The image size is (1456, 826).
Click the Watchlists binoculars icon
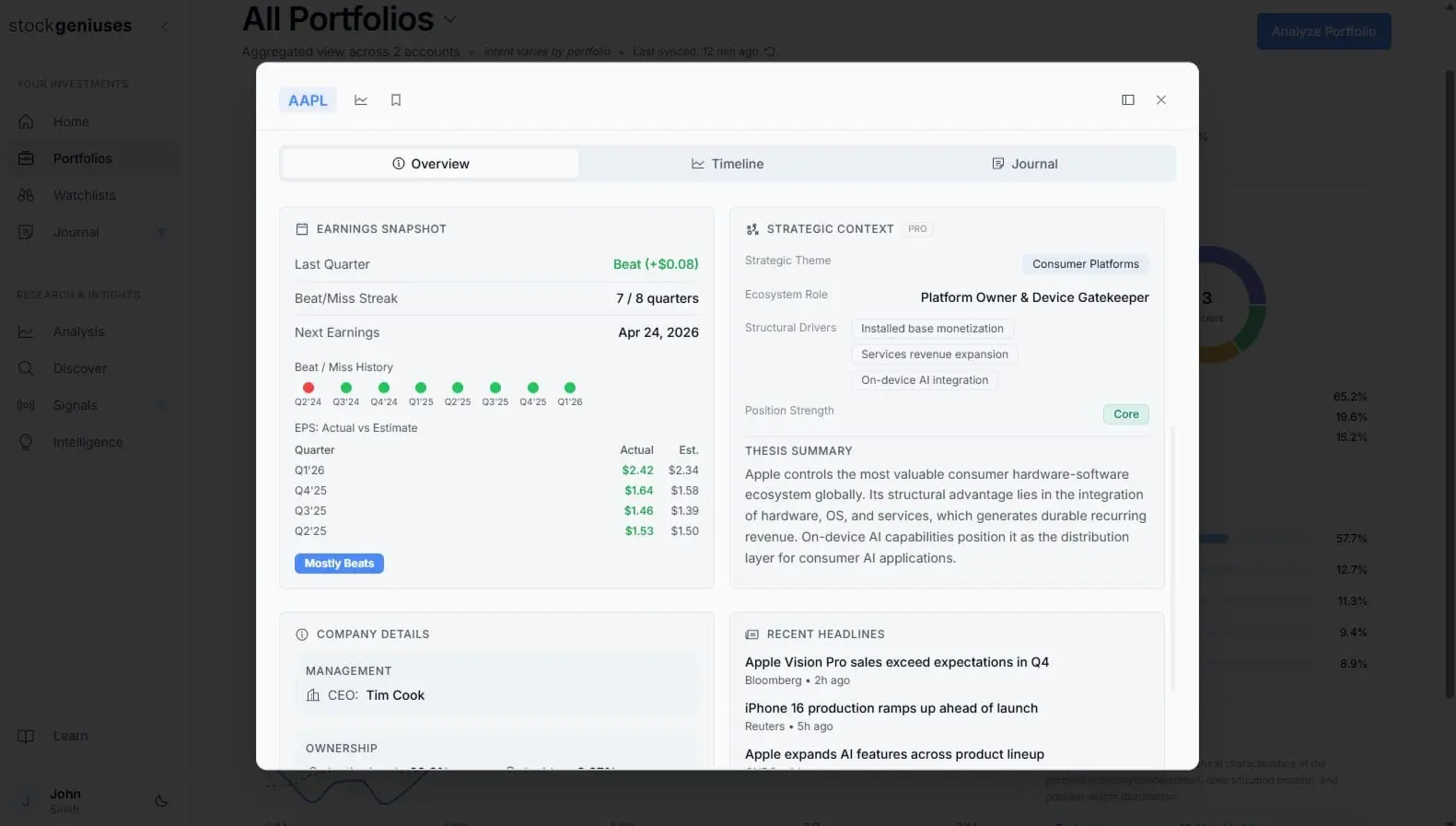pyautogui.click(x=26, y=195)
